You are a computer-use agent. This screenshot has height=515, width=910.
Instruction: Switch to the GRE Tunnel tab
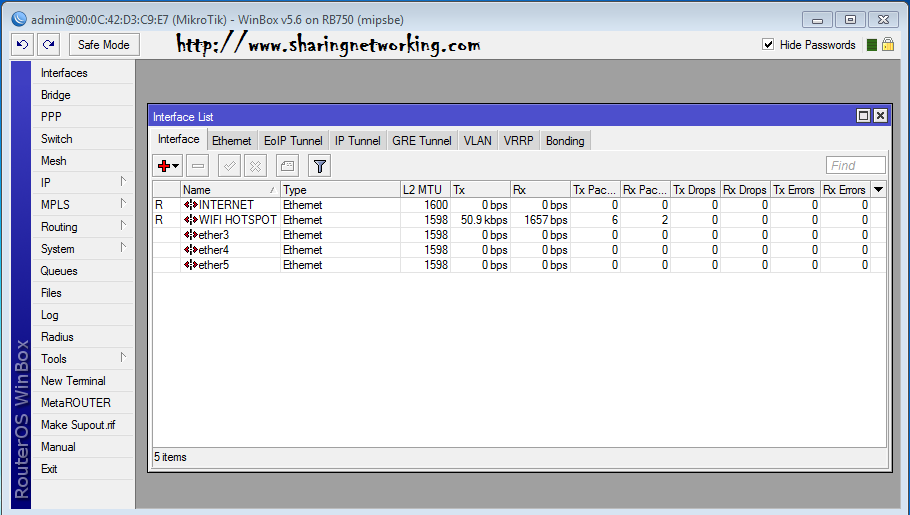pos(422,141)
